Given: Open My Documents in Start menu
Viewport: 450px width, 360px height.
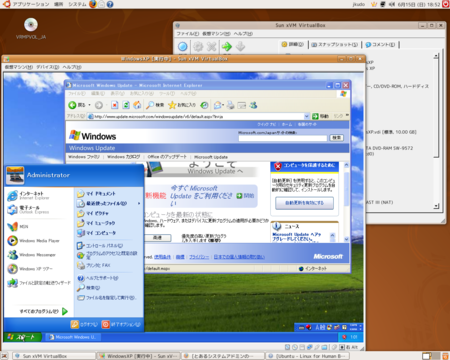Looking at the screenshot, I should [x=97, y=194].
